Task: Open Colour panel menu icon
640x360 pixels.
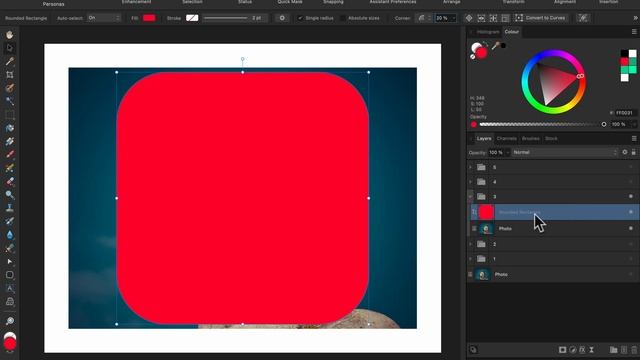Action: (634, 32)
